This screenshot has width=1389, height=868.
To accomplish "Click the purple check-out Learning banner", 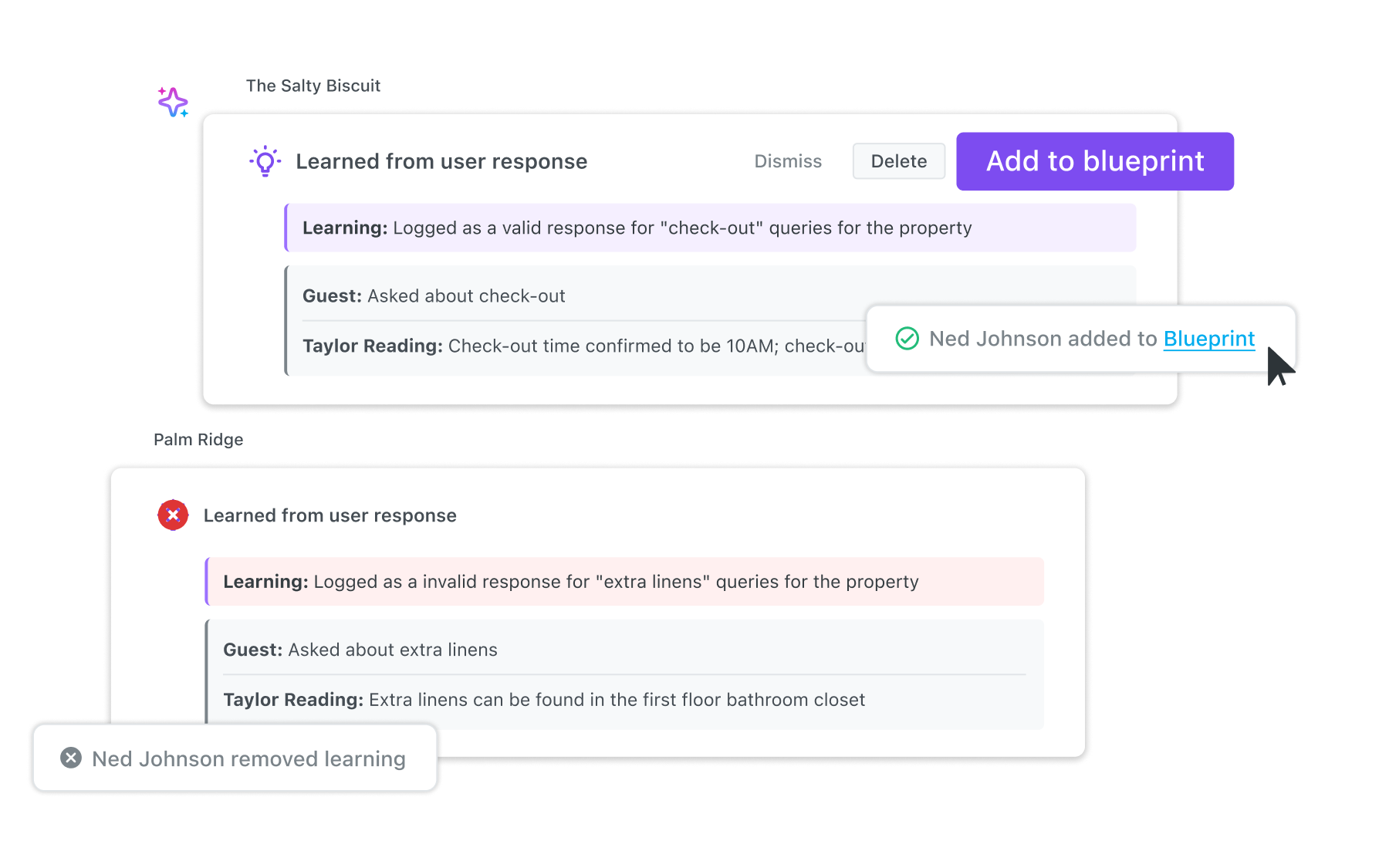I will 710,228.
